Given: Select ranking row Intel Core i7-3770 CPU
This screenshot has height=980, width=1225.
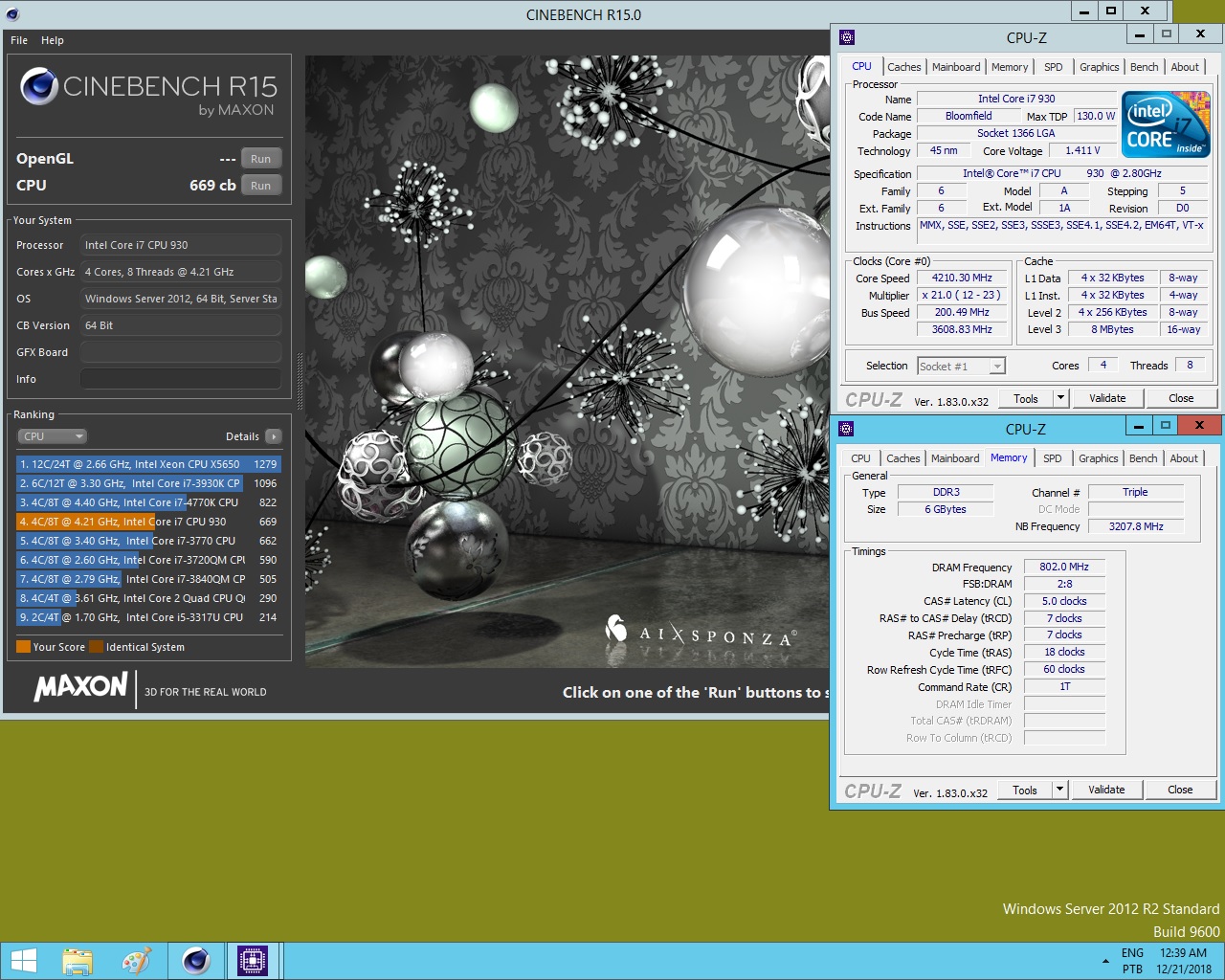Looking at the screenshot, I should tap(148, 541).
